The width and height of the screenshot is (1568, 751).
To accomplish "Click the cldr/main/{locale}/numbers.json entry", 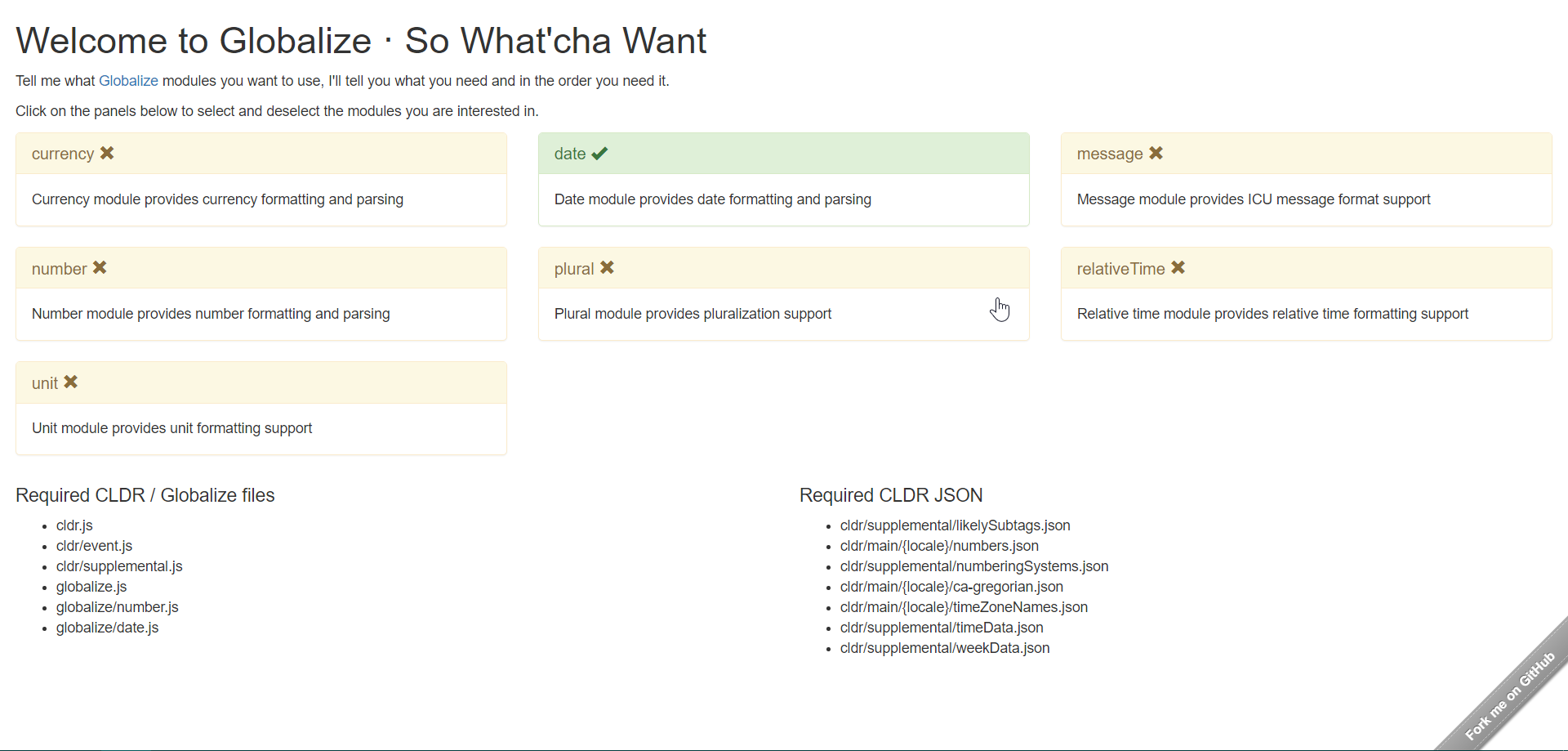I will click(939, 546).
